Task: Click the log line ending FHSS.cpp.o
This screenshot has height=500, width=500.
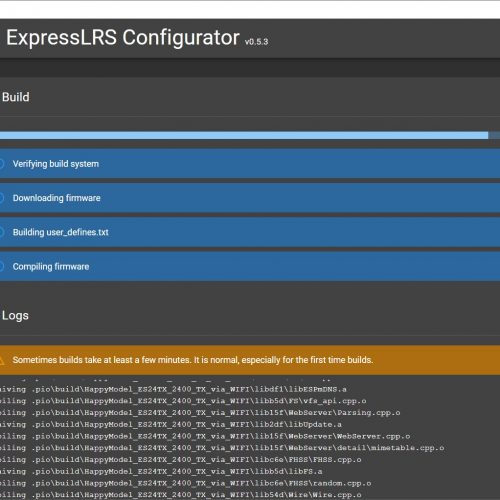Action: [x=181, y=459]
